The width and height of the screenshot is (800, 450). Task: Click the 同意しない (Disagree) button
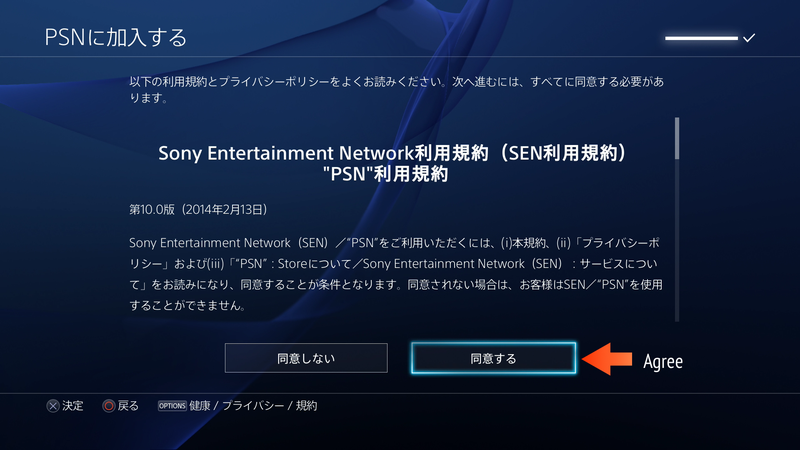point(306,358)
